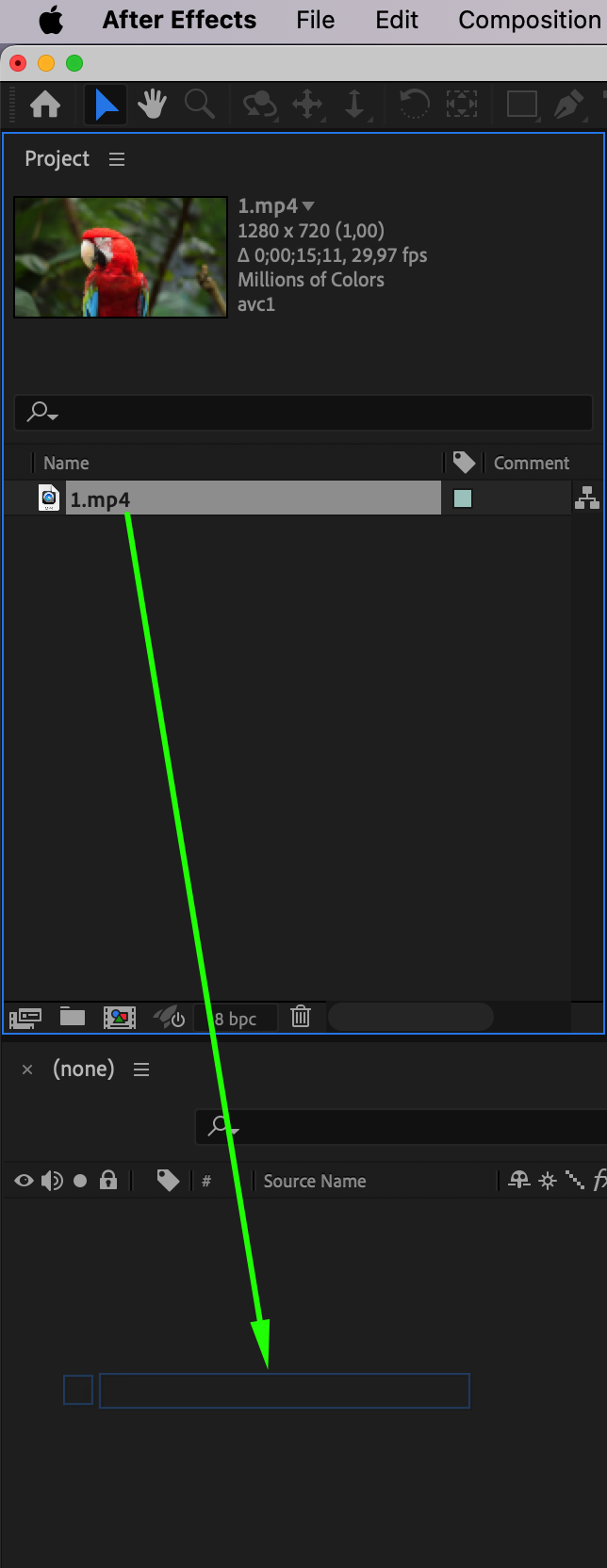Click the Home icon in toolbar

45,104
